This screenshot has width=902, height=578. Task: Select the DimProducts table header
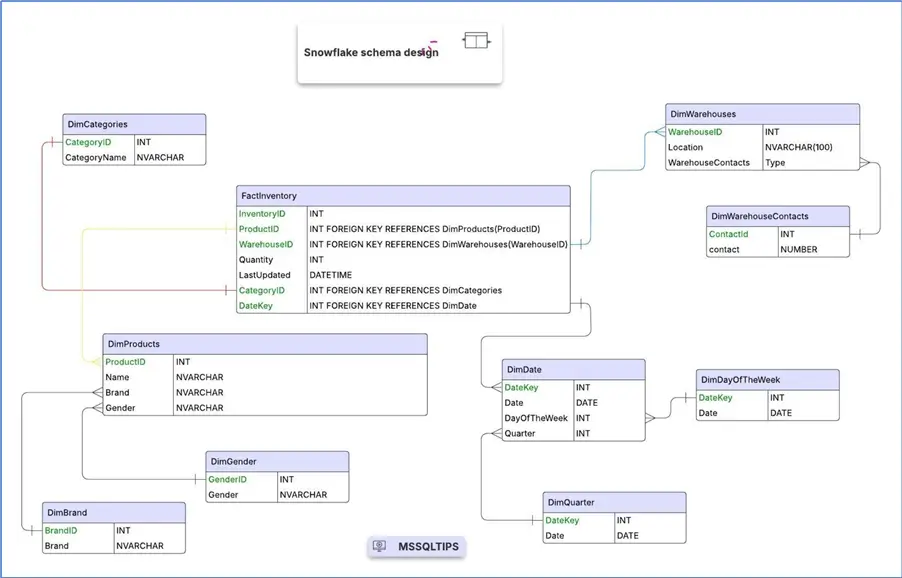coord(265,344)
